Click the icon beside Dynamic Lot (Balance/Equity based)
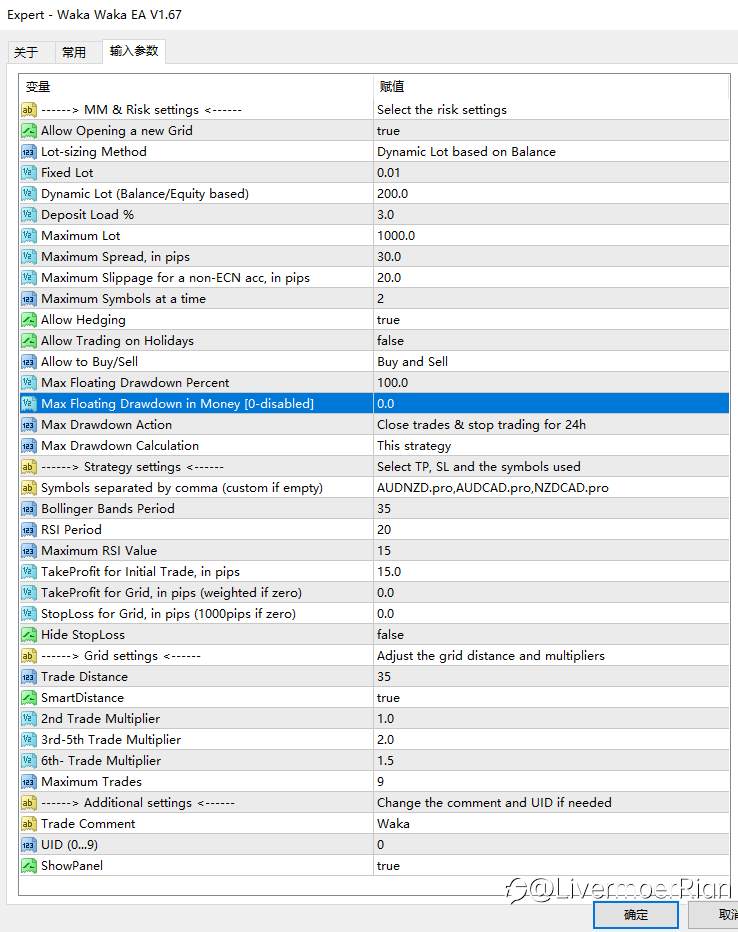The height and width of the screenshot is (932, 738). [x=29, y=194]
